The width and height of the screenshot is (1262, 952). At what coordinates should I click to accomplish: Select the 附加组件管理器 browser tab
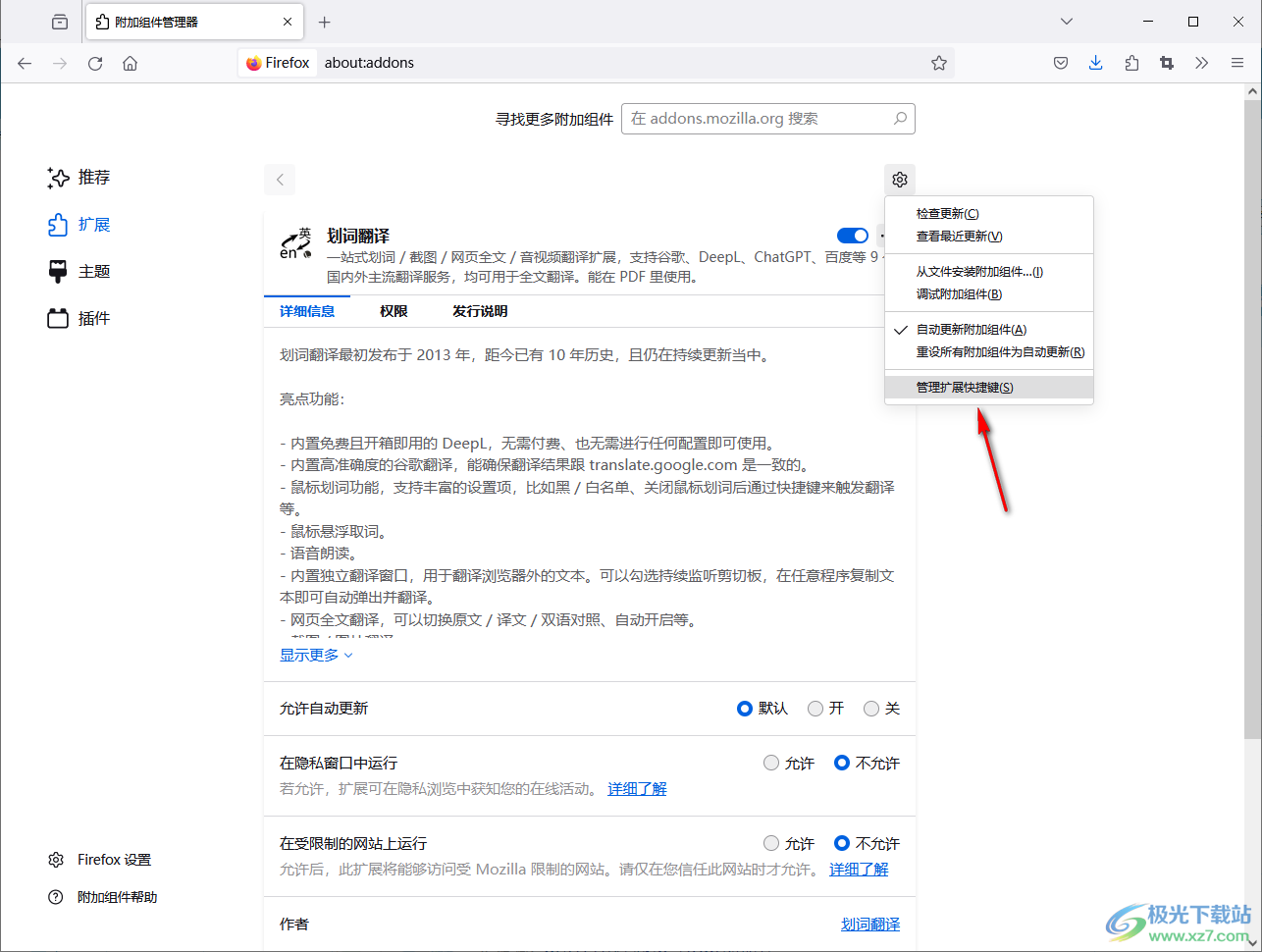[x=192, y=22]
